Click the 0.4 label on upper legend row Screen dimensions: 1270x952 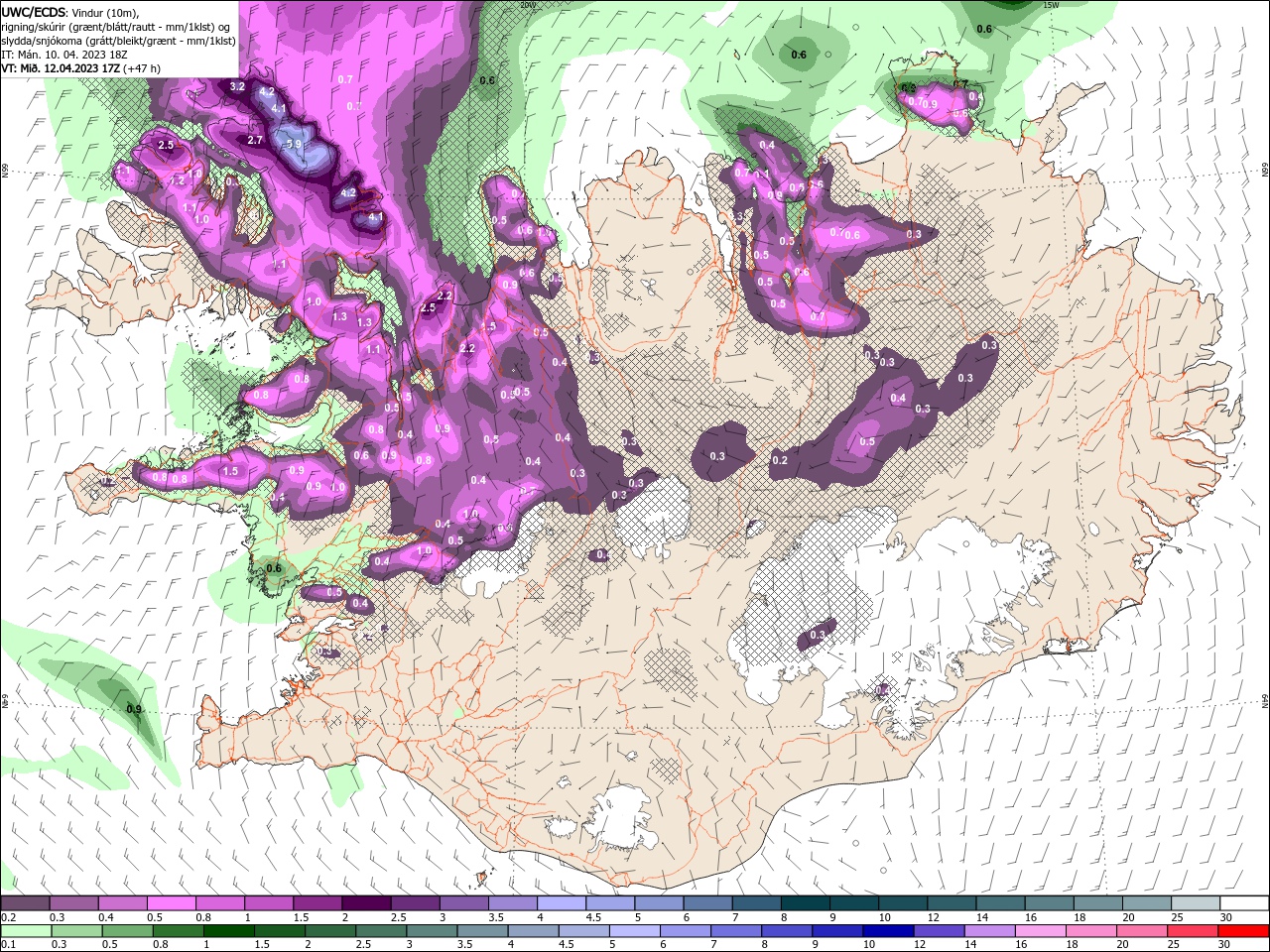[105, 917]
